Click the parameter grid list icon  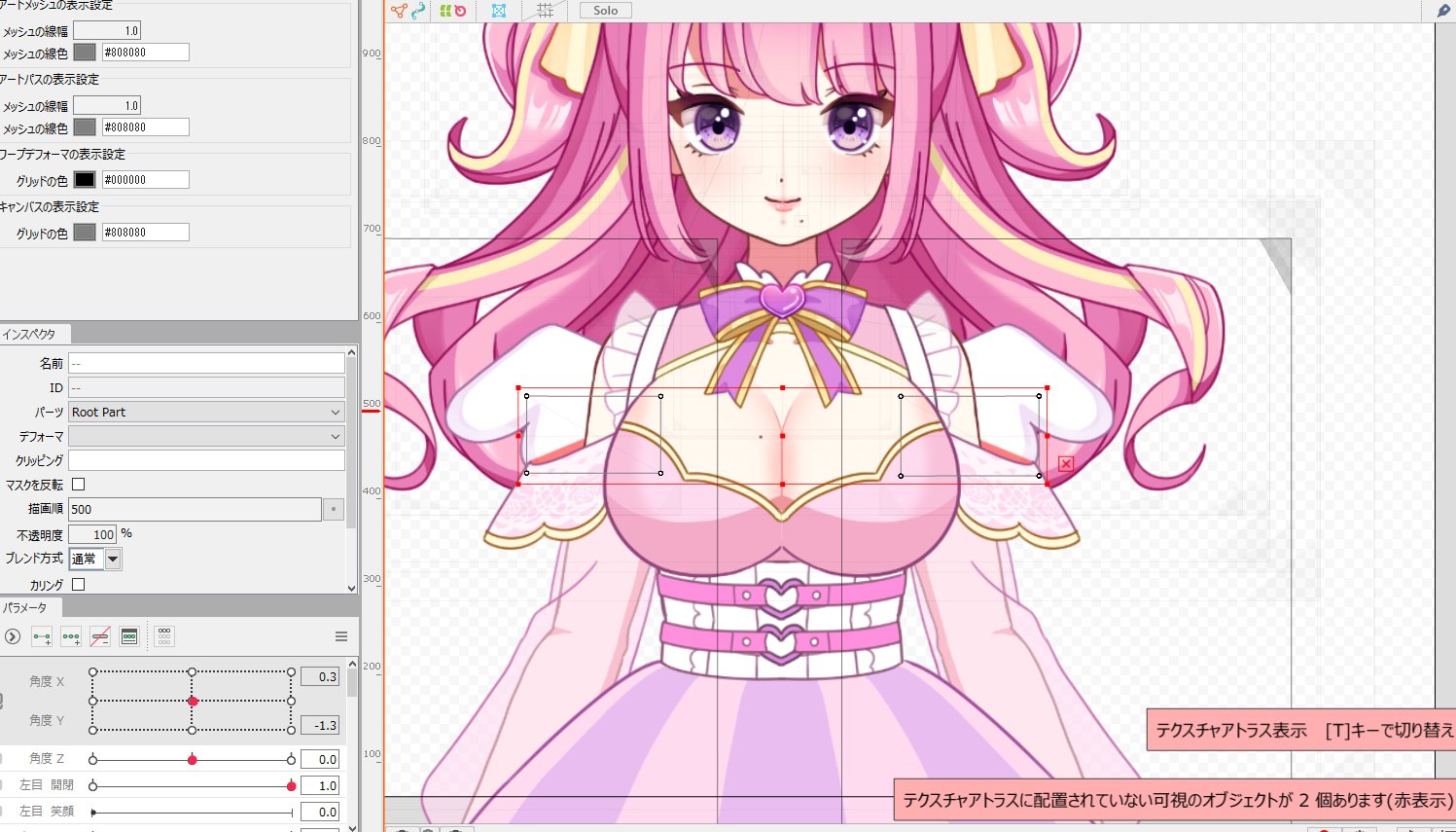point(164,636)
